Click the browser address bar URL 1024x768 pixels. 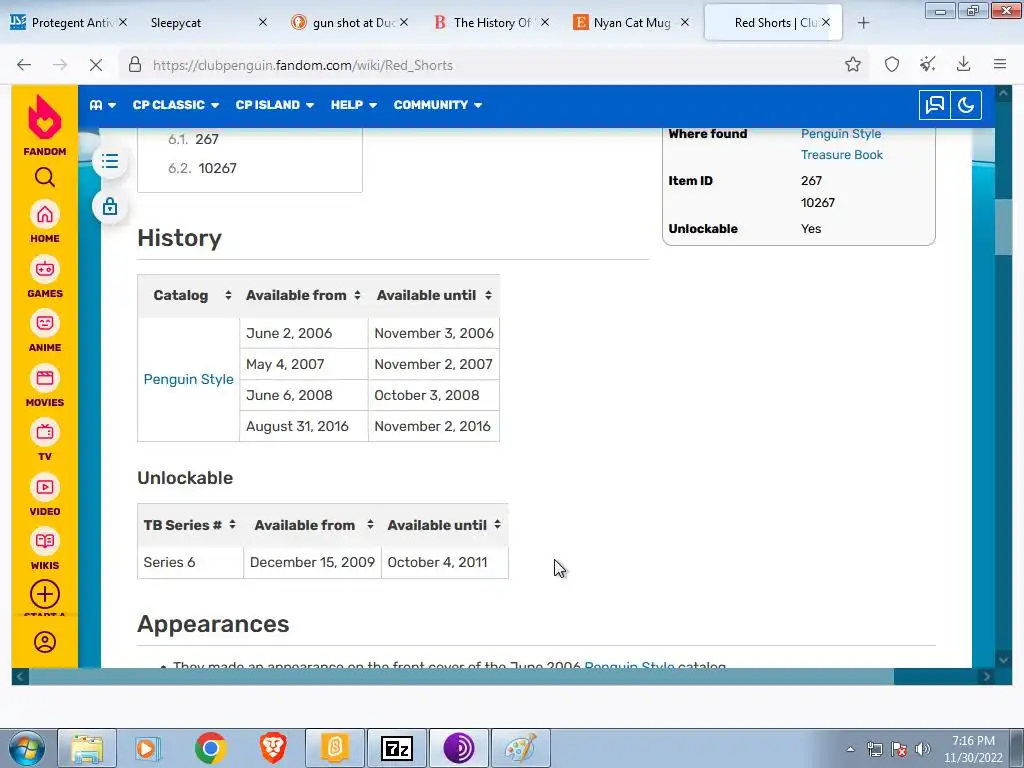click(302, 65)
